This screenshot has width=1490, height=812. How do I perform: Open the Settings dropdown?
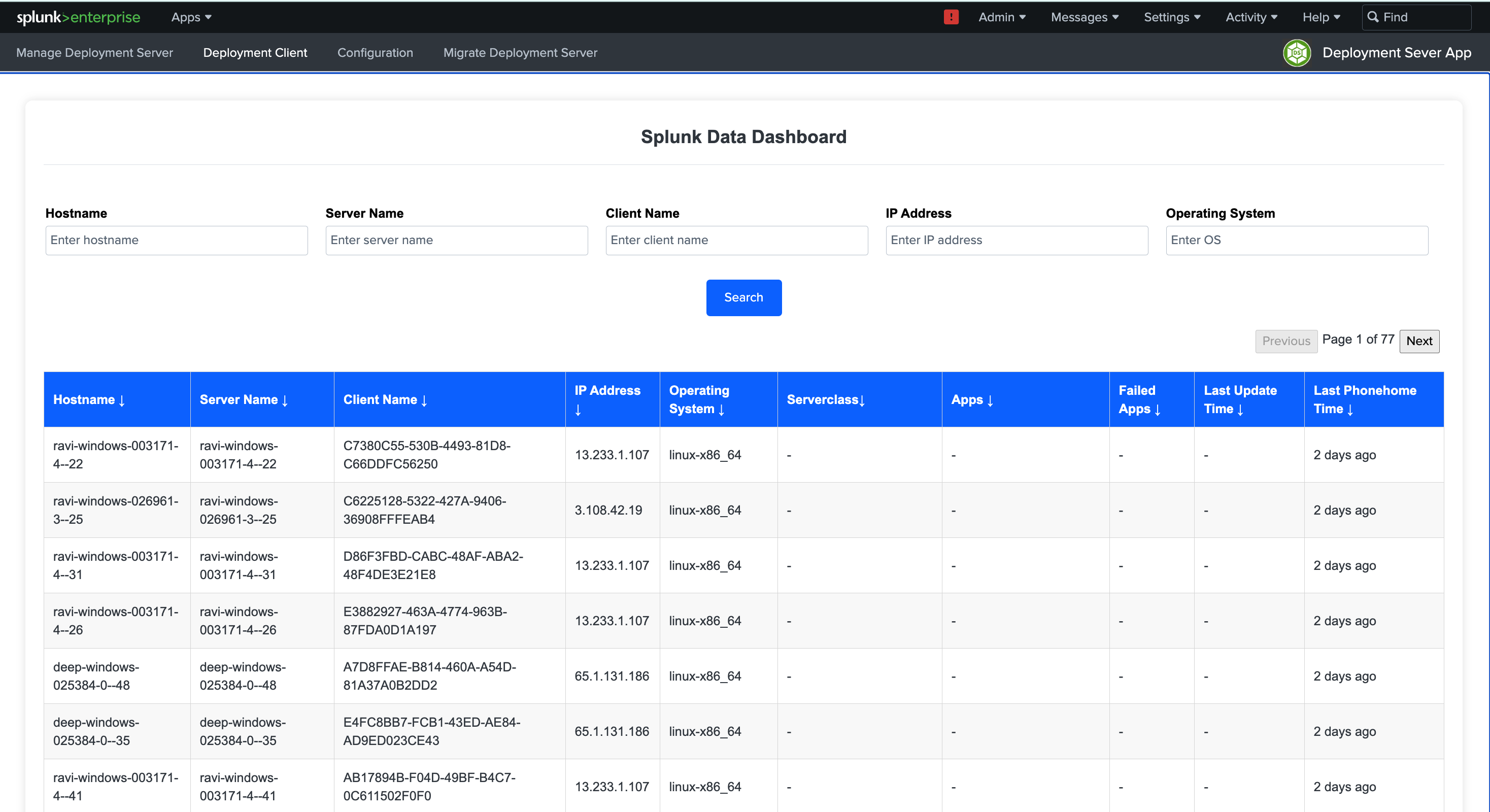tap(1172, 17)
